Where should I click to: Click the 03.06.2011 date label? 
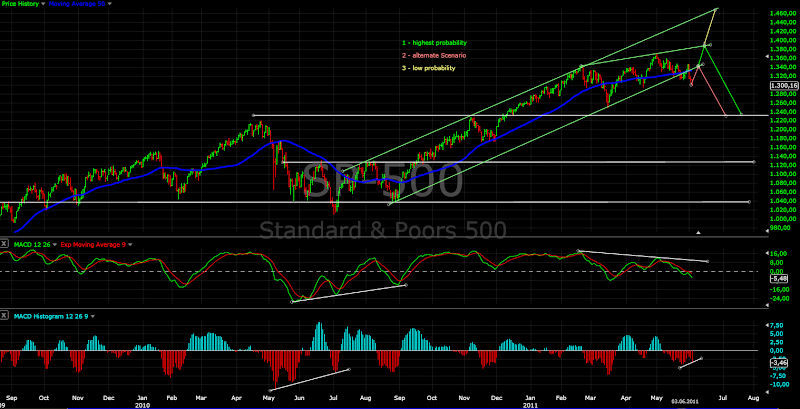click(x=684, y=401)
